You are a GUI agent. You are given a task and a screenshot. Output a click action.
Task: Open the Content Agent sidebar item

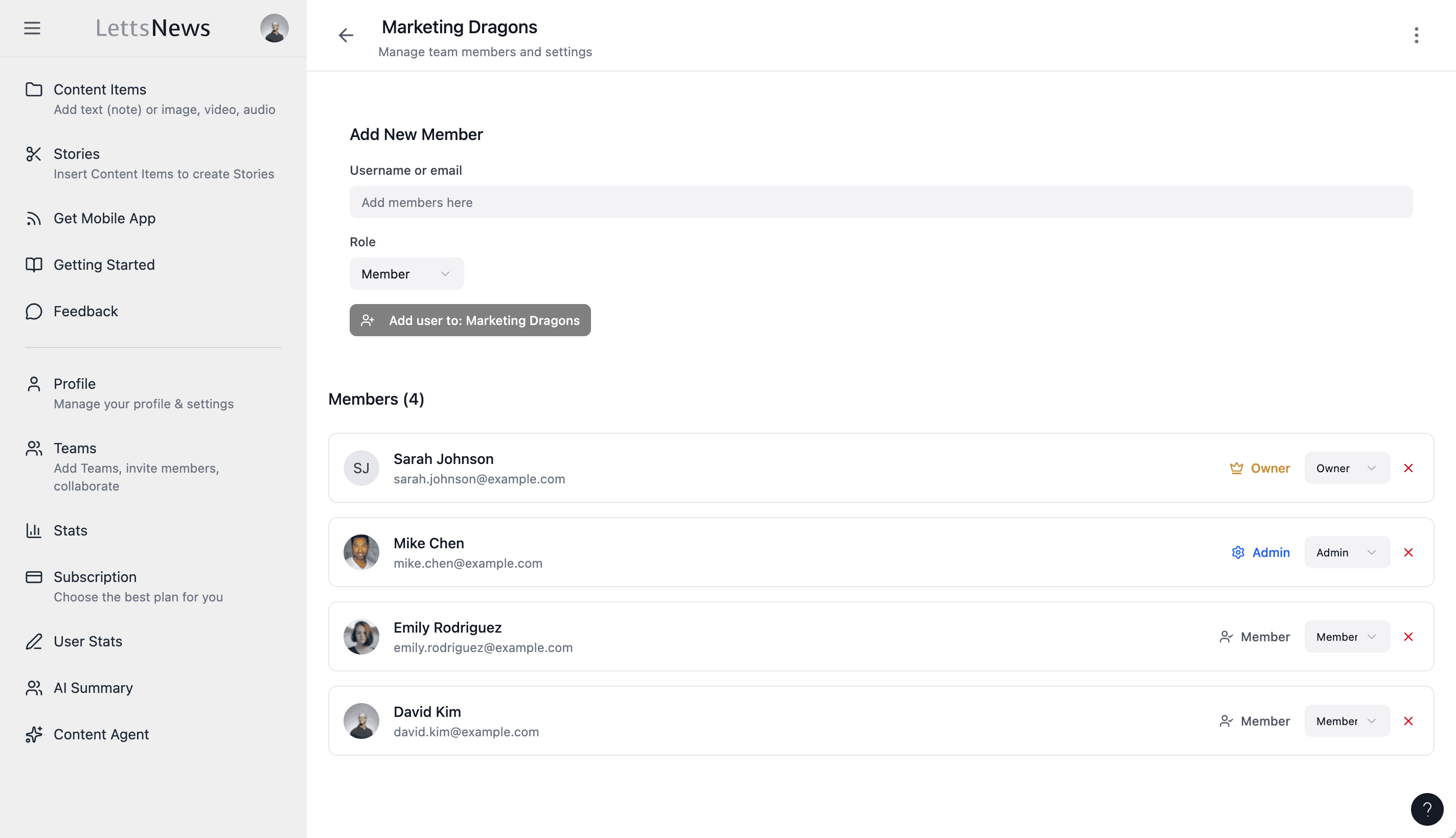(101, 734)
